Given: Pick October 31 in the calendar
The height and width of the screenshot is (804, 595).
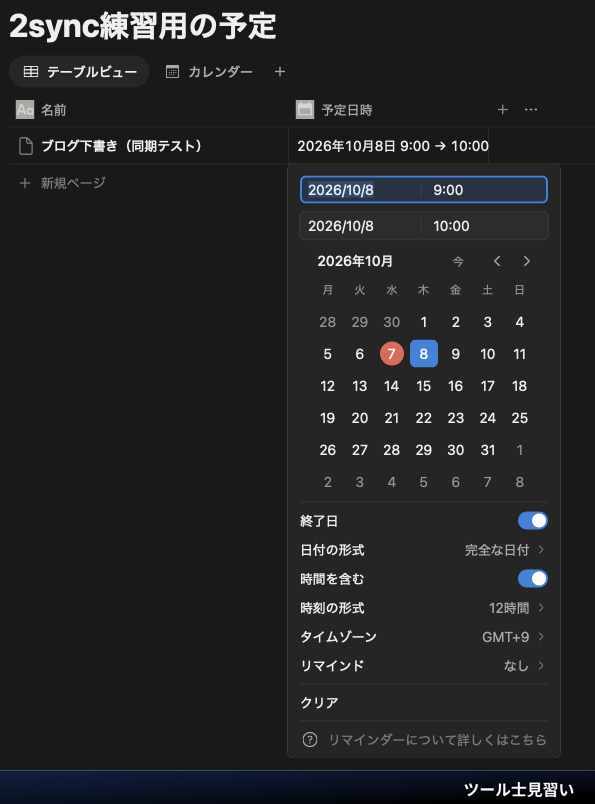Looking at the screenshot, I should click(x=487, y=450).
